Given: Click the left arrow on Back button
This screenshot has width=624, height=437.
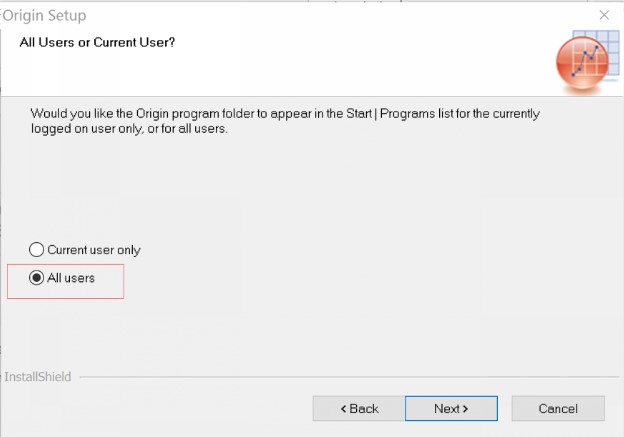Looking at the screenshot, I should [344, 408].
